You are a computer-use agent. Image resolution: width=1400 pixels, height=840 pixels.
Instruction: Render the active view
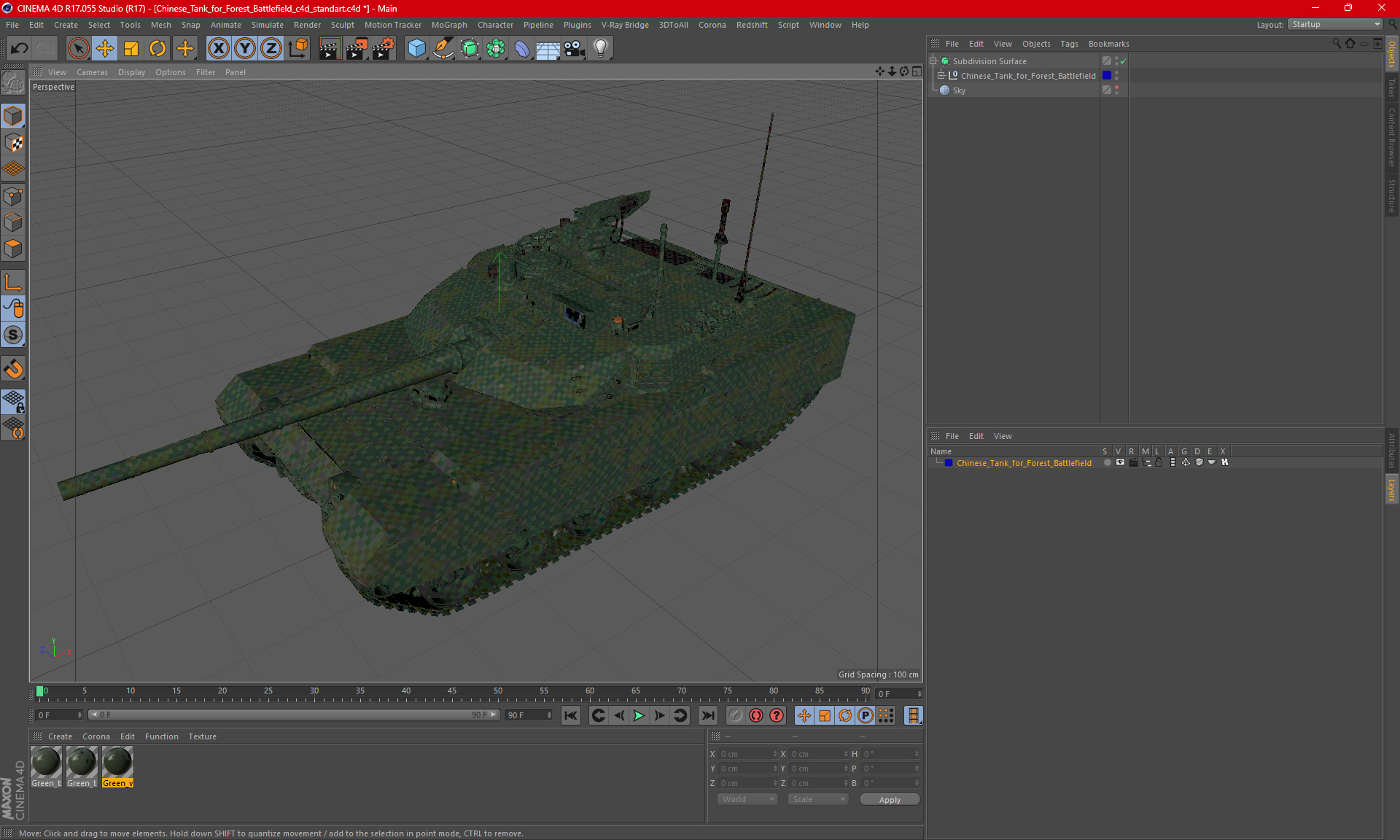click(330, 49)
